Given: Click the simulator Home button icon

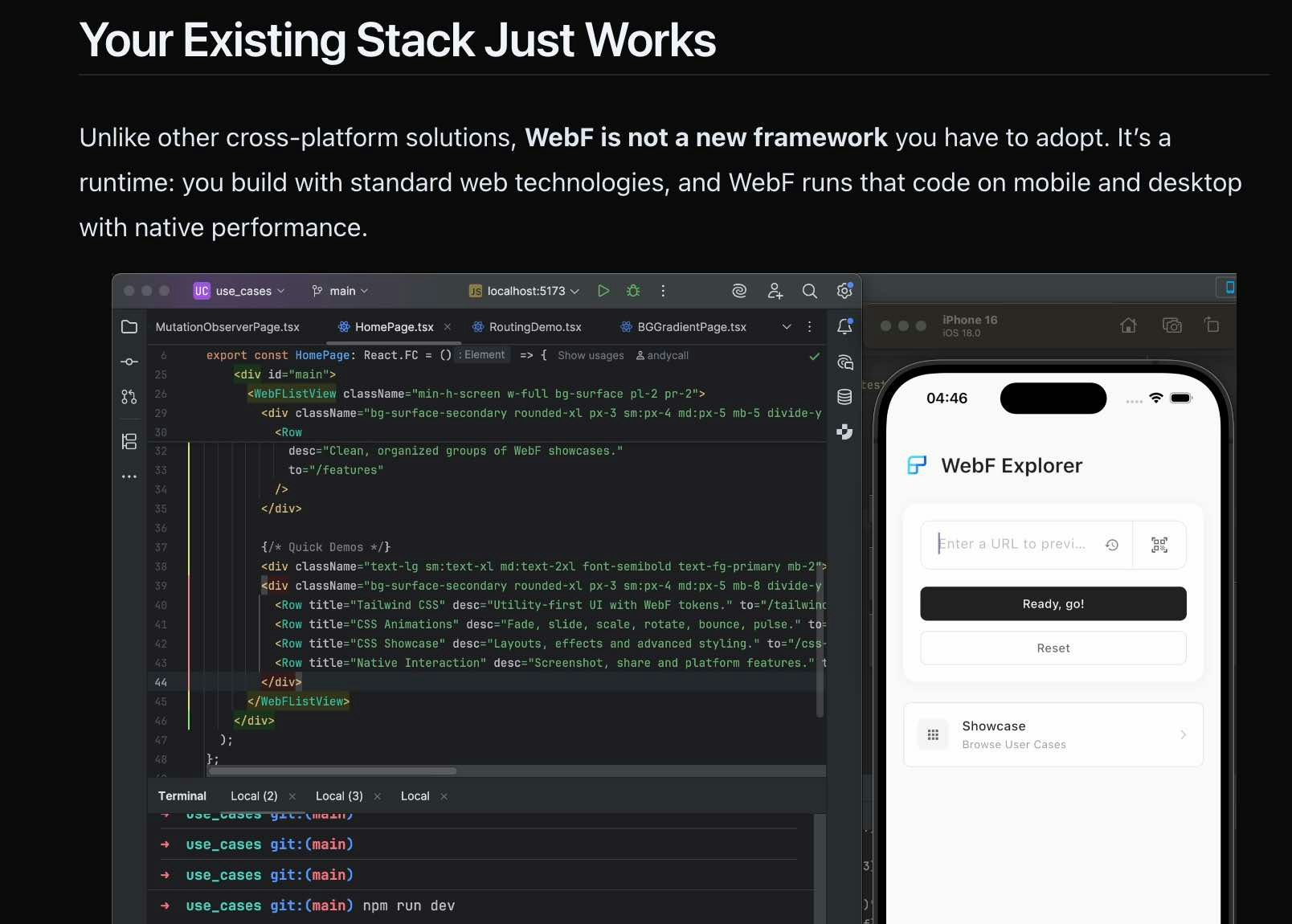Looking at the screenshot, I should pyautogui.click(x=1129, y=325).
